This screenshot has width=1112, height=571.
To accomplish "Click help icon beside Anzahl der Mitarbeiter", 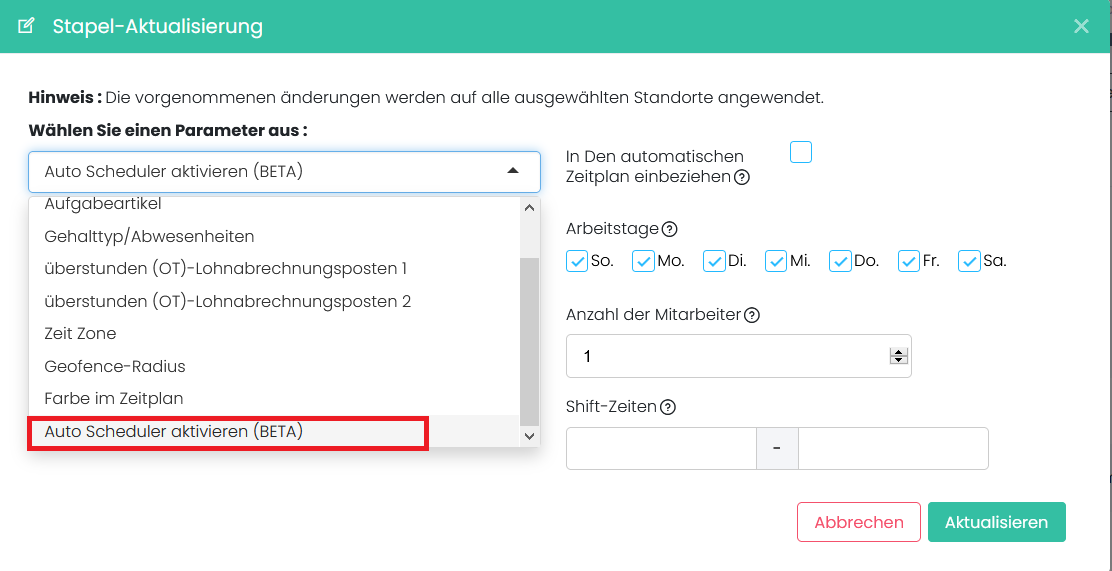I will tap(752, 315).
